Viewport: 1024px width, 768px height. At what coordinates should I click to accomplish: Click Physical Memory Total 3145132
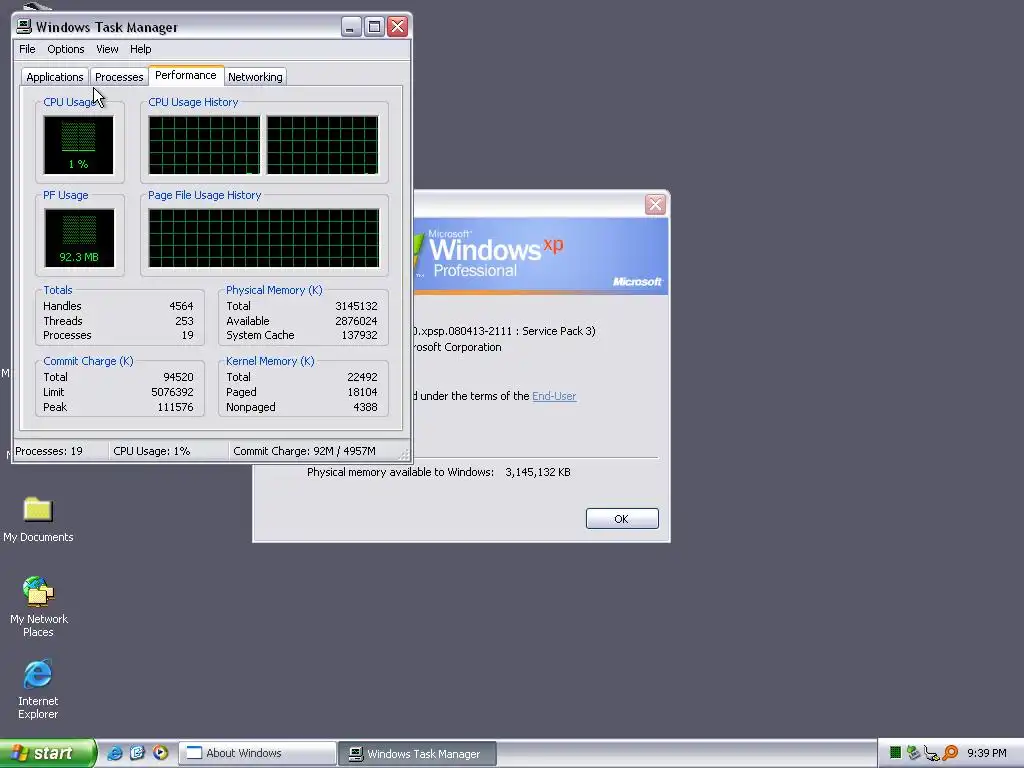click(356, 306)
